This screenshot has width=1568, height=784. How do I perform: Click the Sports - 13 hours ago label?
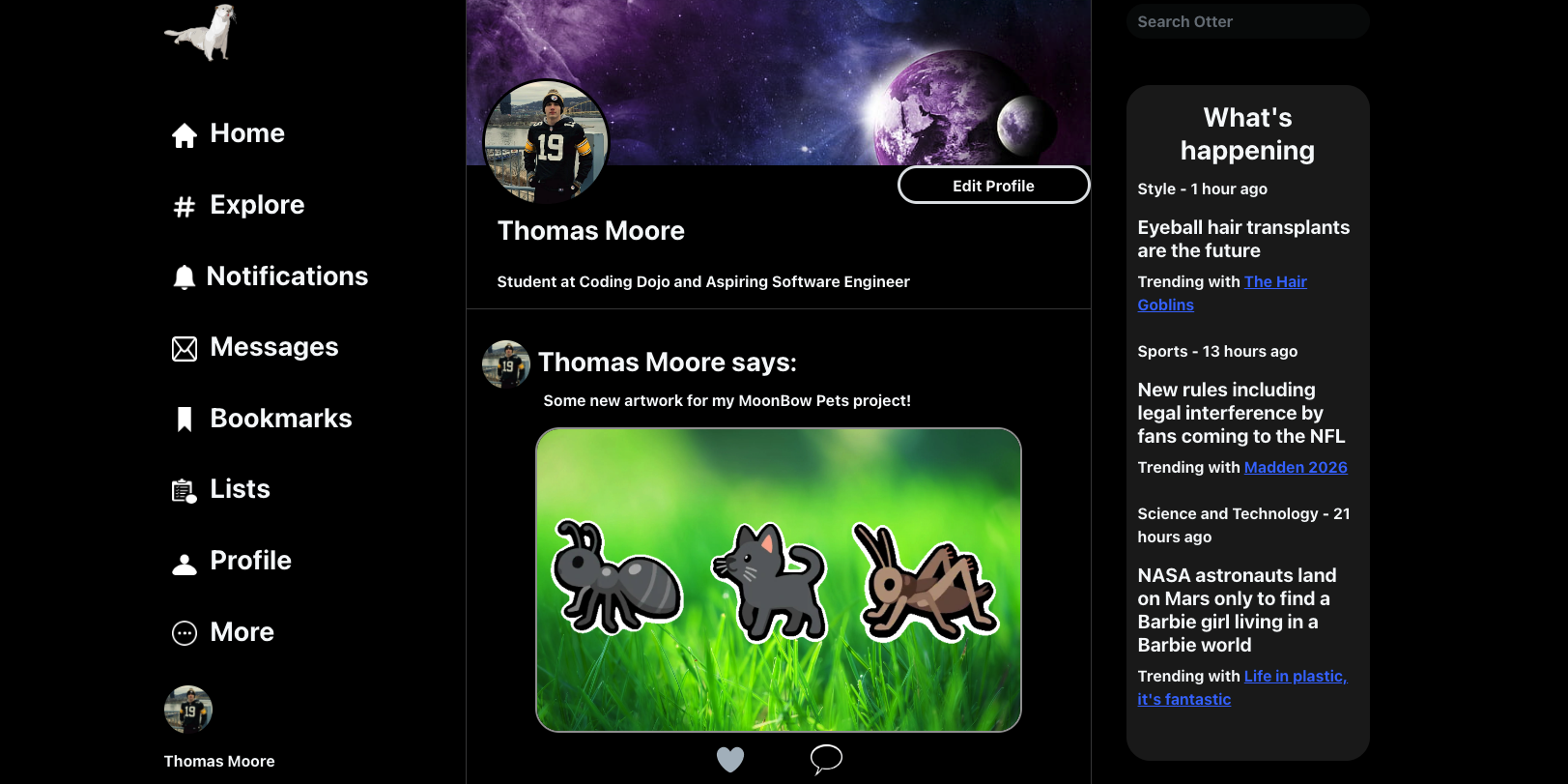(1217, 352)
